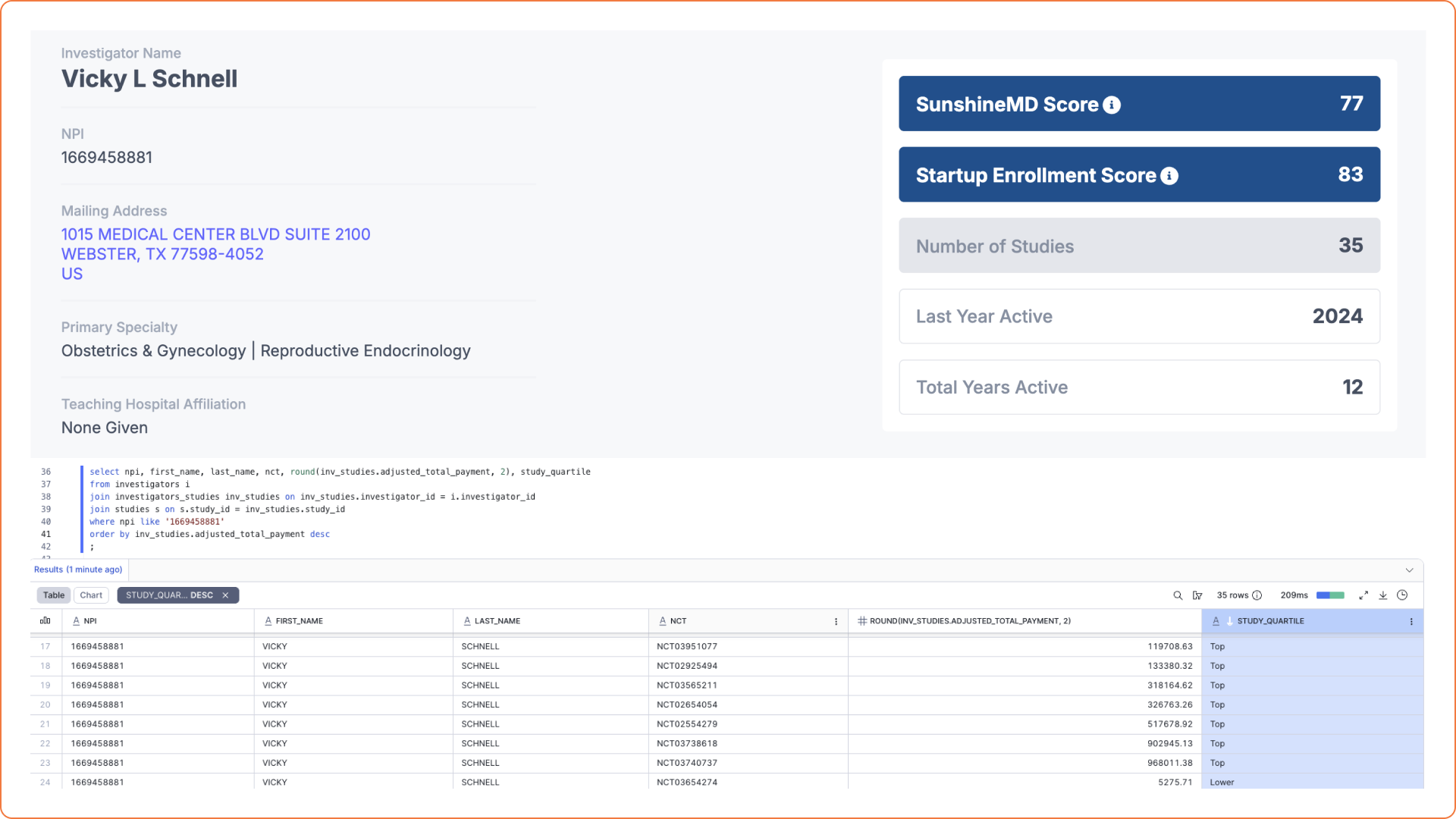Select row number 17
This screenshot has width=1456, height=819.
click(45, 647)
